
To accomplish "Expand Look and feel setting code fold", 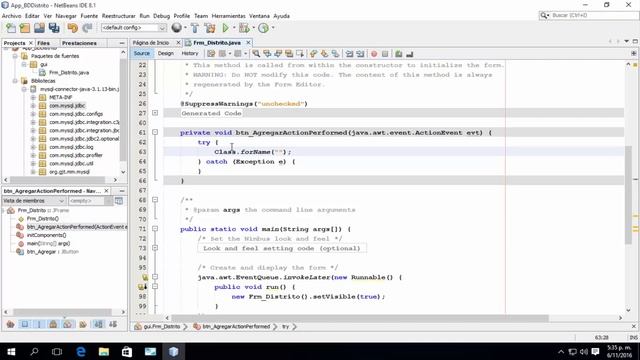I will [x=155, y=248].
